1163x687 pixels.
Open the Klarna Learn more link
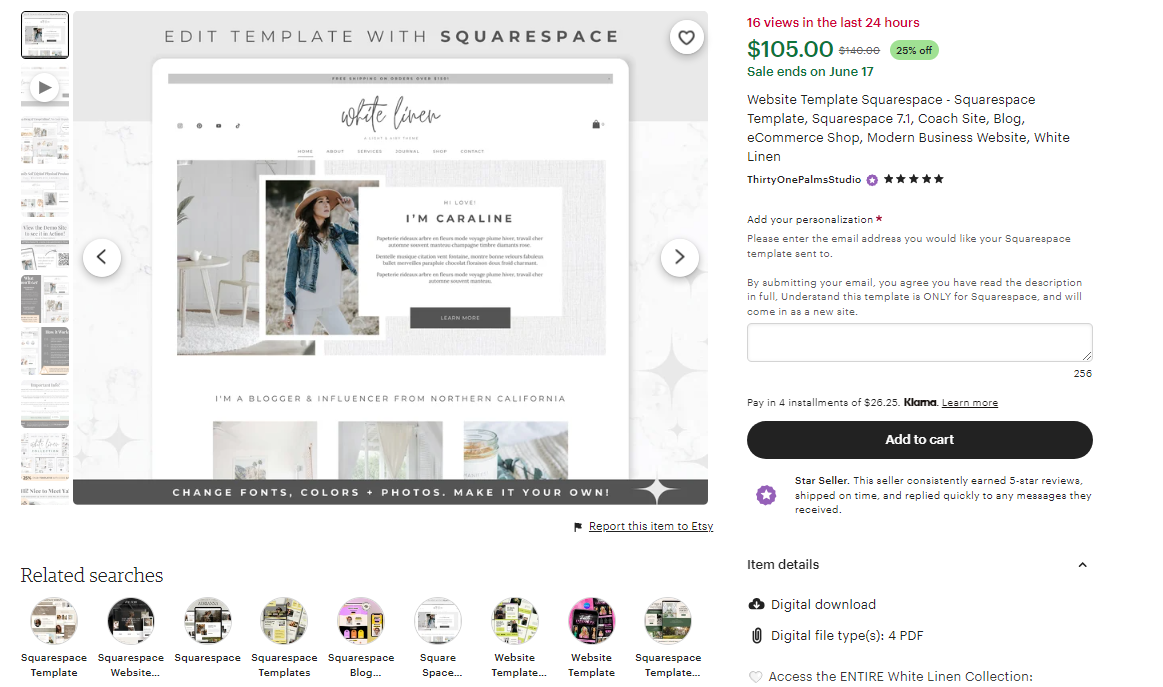point(969,403)
